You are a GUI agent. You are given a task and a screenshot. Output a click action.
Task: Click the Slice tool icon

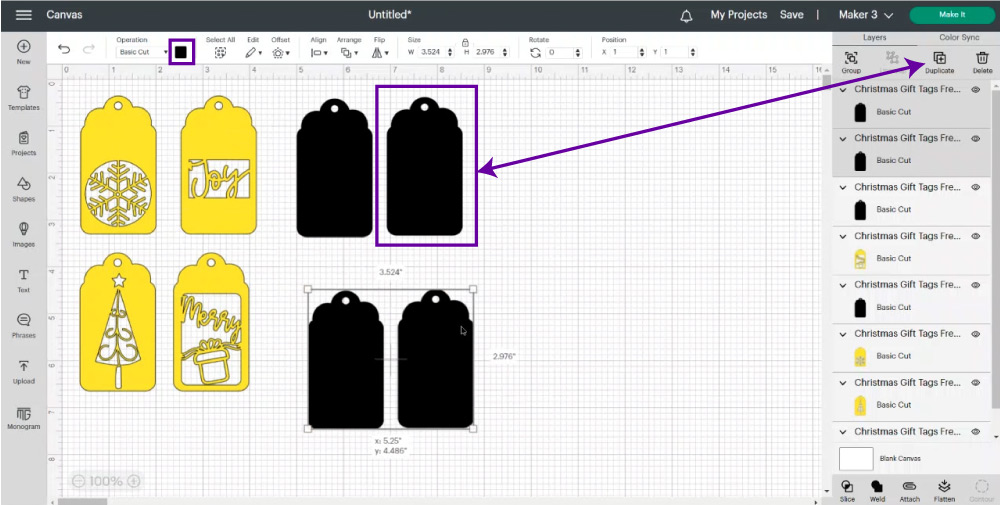[847, 487]
